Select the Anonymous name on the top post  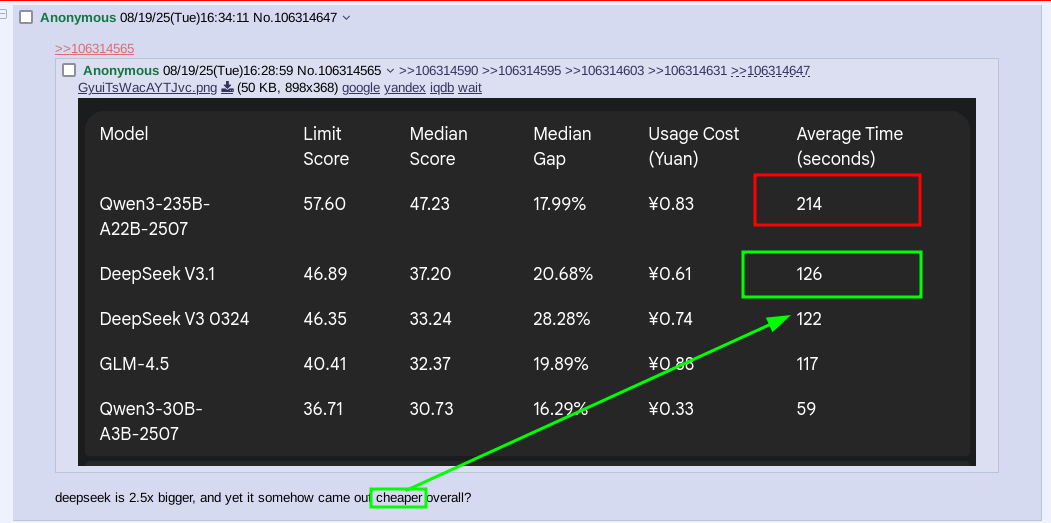pos(78,18)
